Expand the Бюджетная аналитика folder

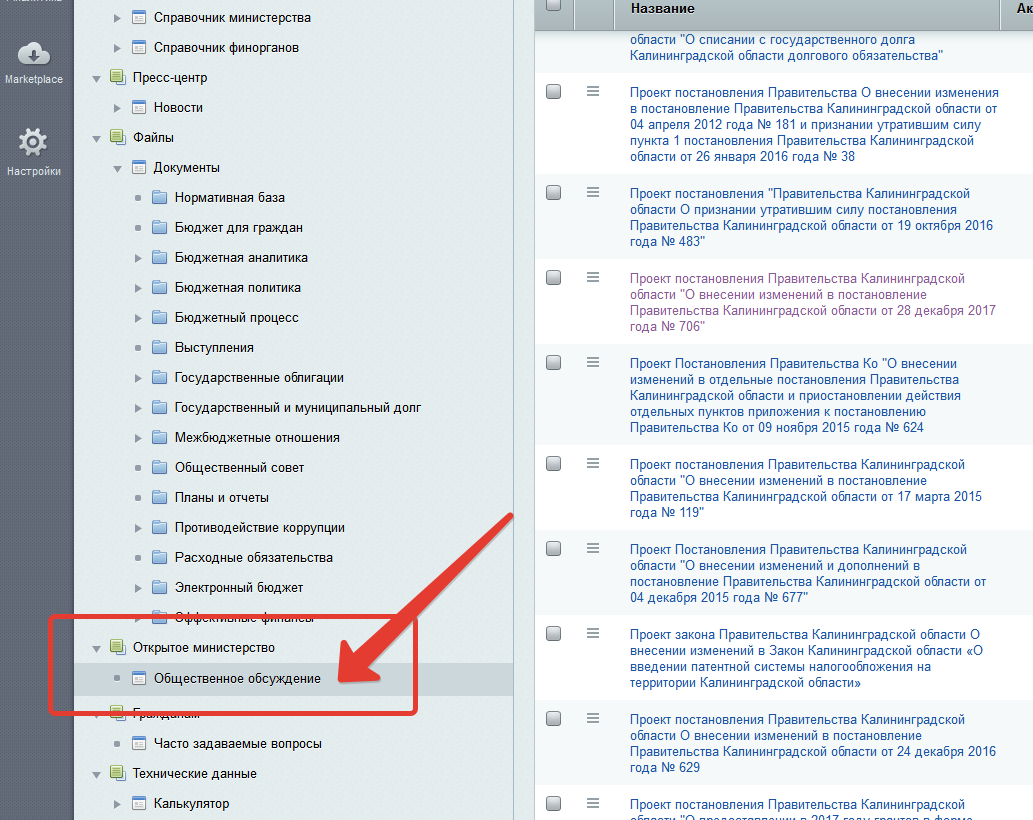click(138, 258)
